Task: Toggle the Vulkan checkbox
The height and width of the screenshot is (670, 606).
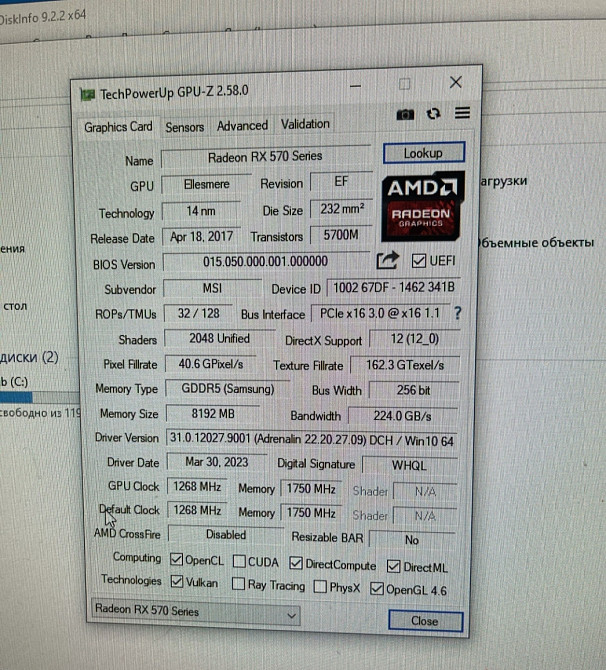Action: point(177,581)
